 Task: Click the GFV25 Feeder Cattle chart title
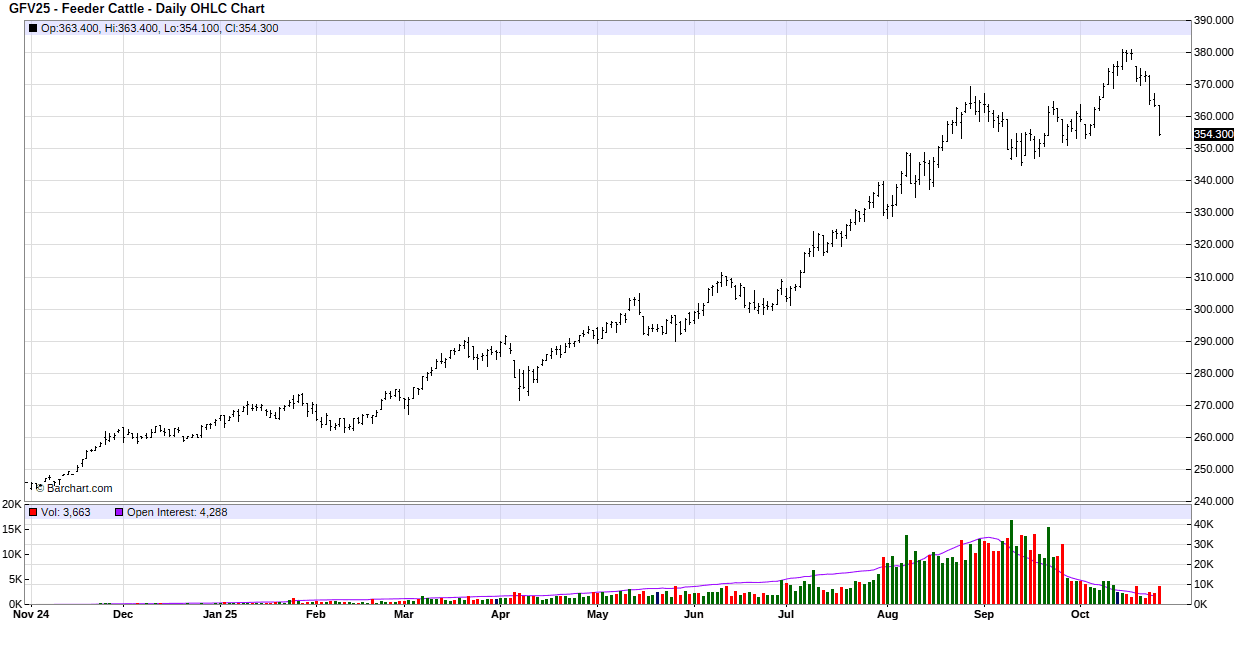[137, 9]
